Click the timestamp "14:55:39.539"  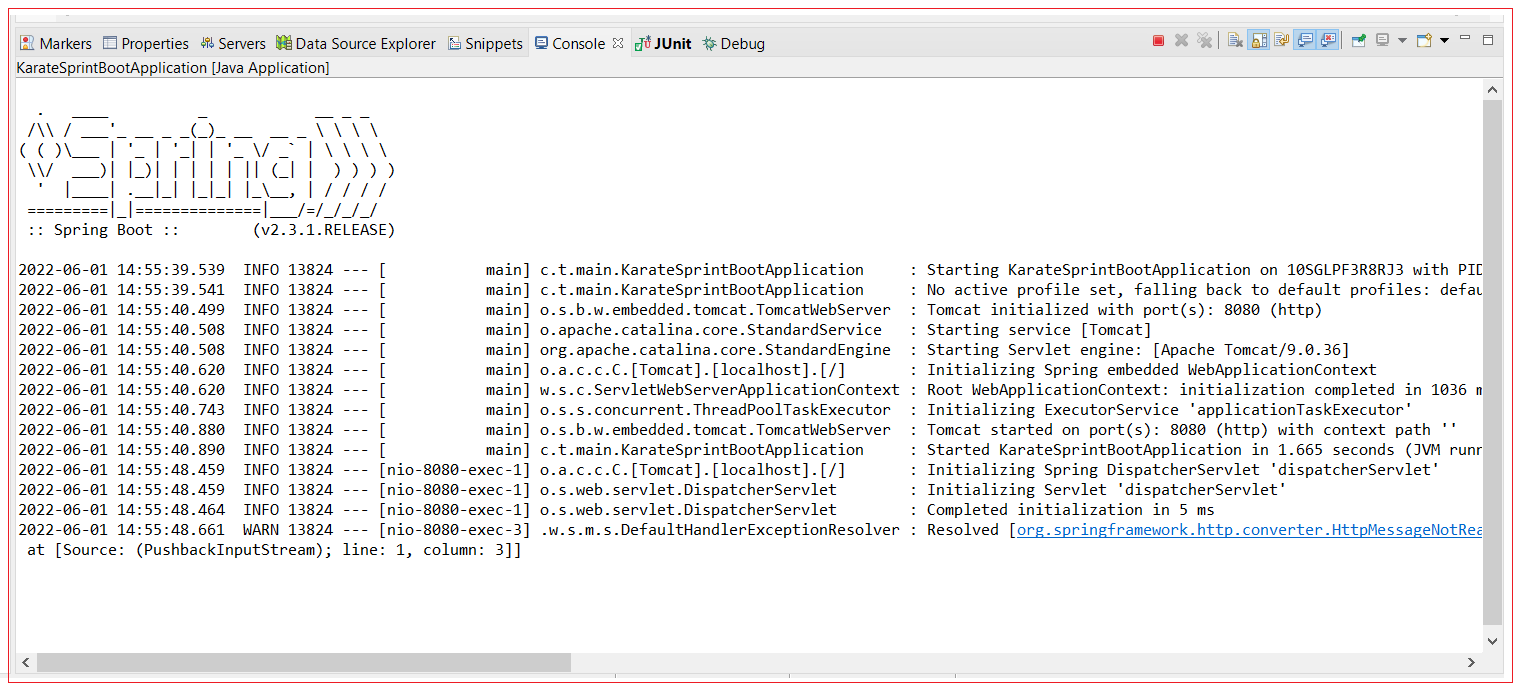click(x=171, y=269)
